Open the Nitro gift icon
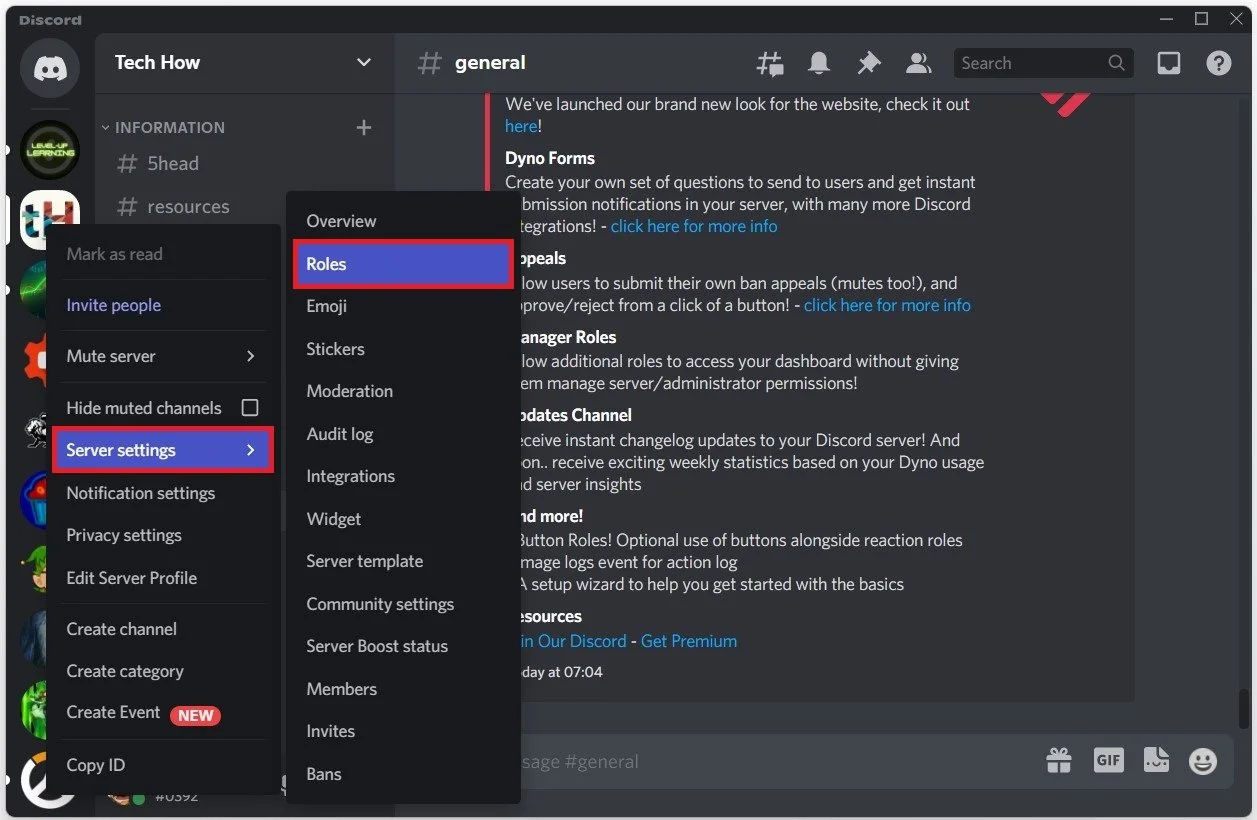Viewport: 1257px width, 820px height. 1059,761
